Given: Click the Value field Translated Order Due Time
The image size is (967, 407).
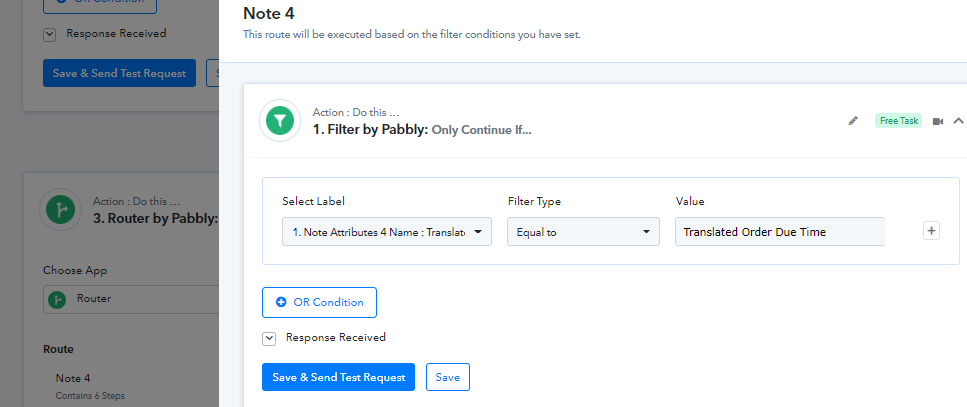Looking at the screenshot, I should coord(780,232).
